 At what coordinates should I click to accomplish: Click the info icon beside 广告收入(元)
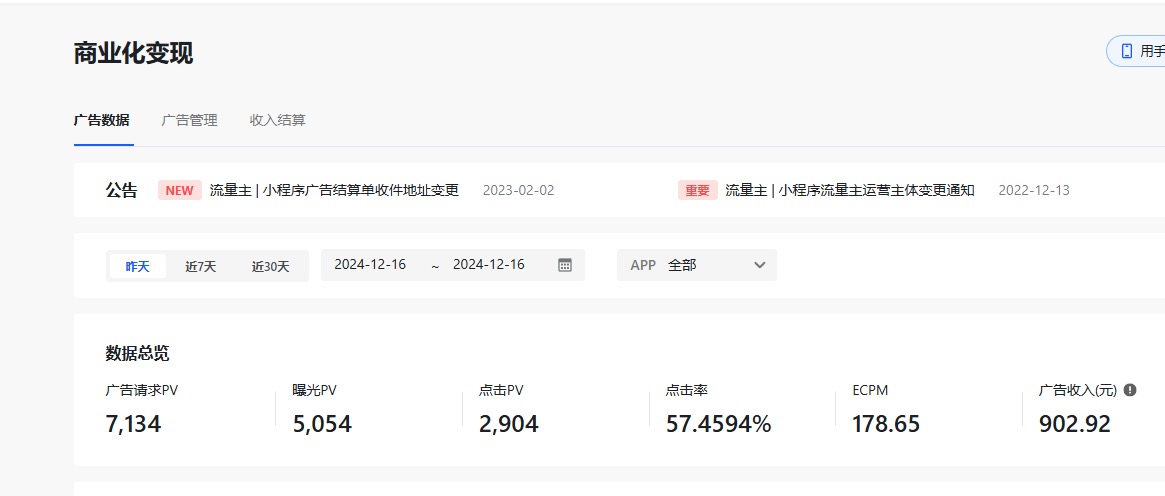[1130, 390]
